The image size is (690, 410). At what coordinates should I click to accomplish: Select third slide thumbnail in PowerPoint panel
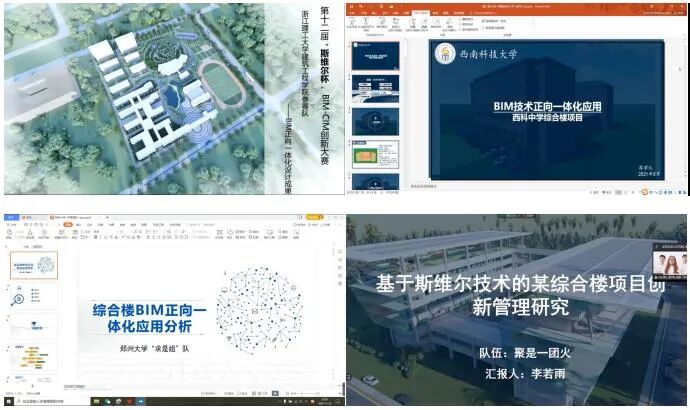pos(375,122)
